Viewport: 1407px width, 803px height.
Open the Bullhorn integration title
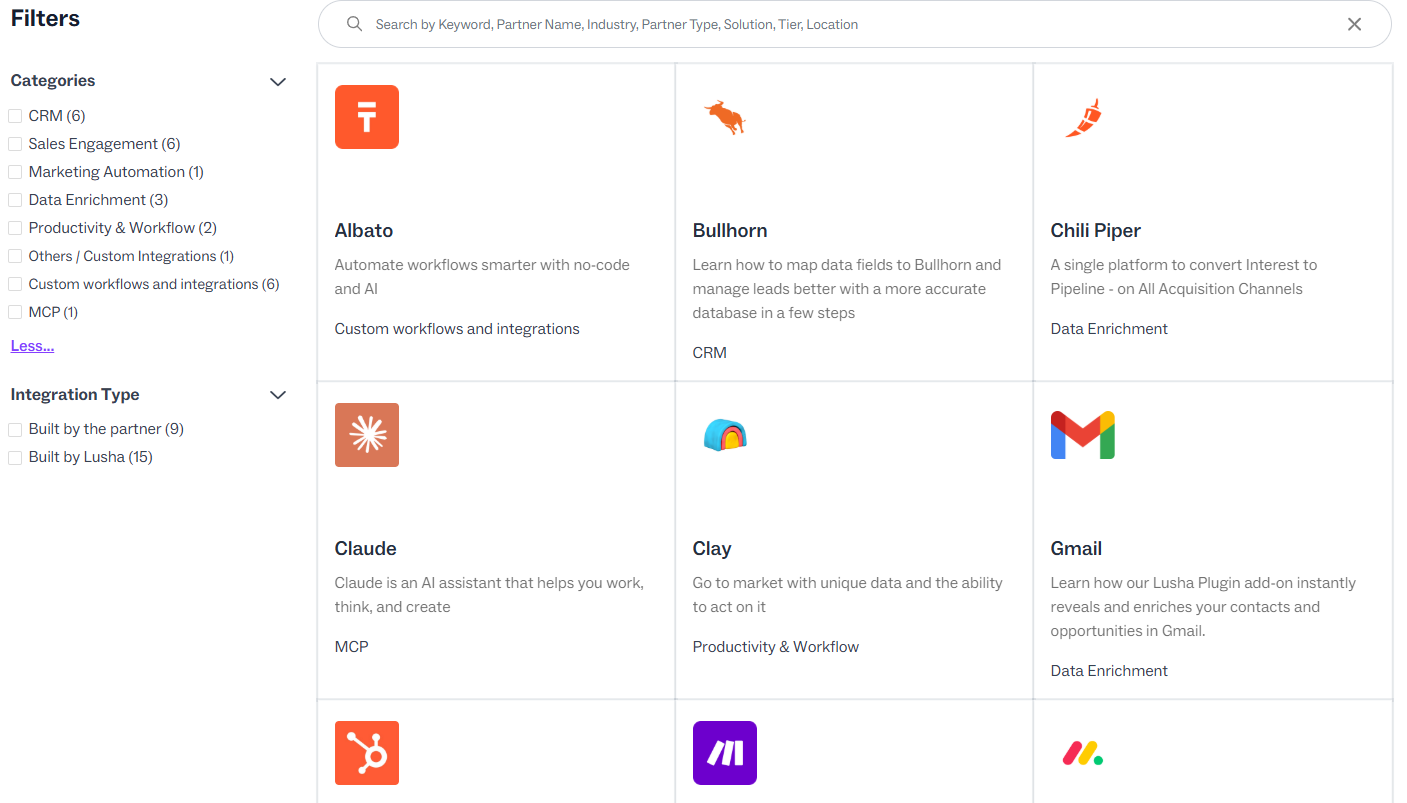[730, 230]
